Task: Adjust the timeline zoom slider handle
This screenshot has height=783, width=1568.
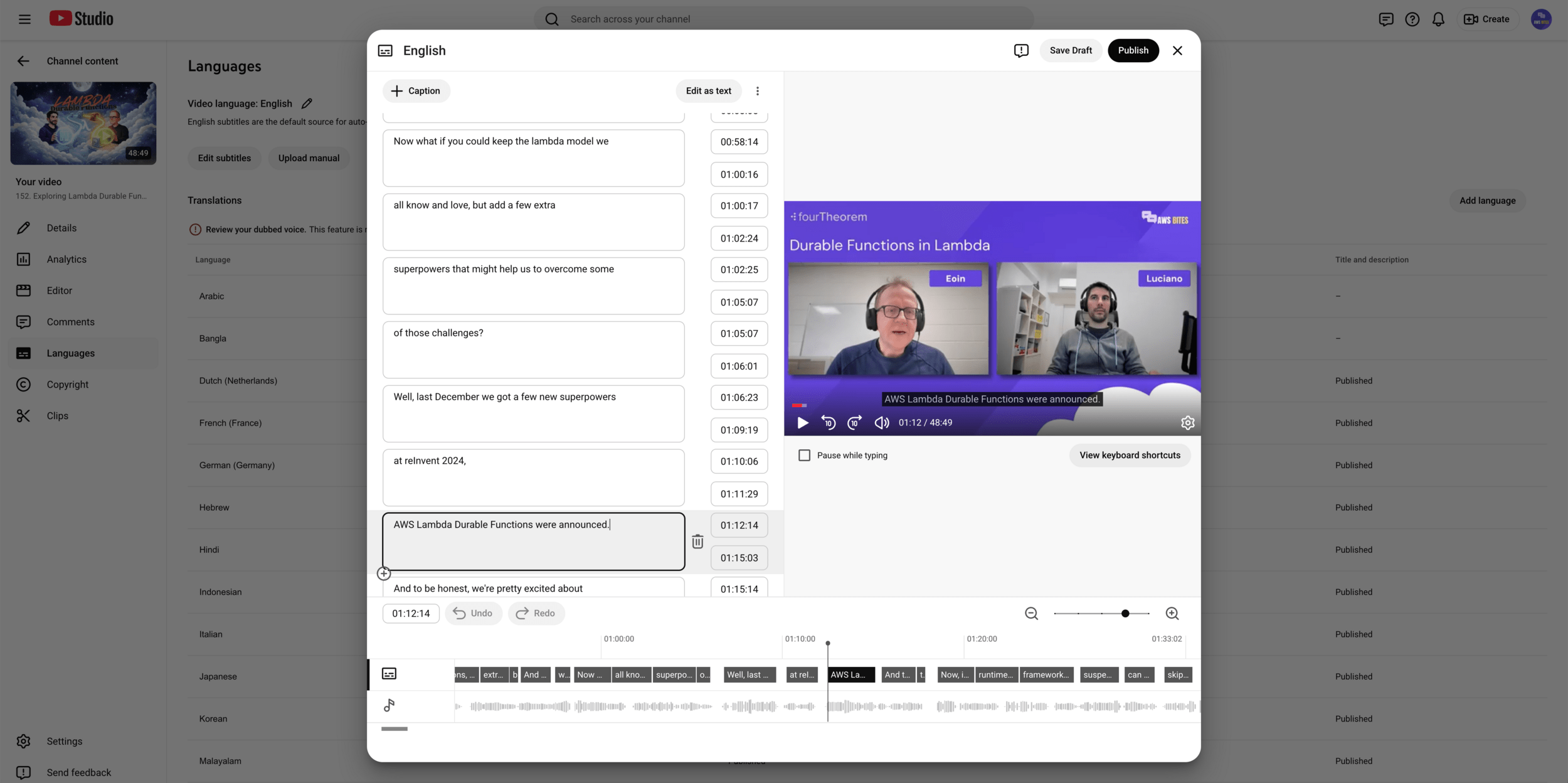Action: click(1125, 614)
